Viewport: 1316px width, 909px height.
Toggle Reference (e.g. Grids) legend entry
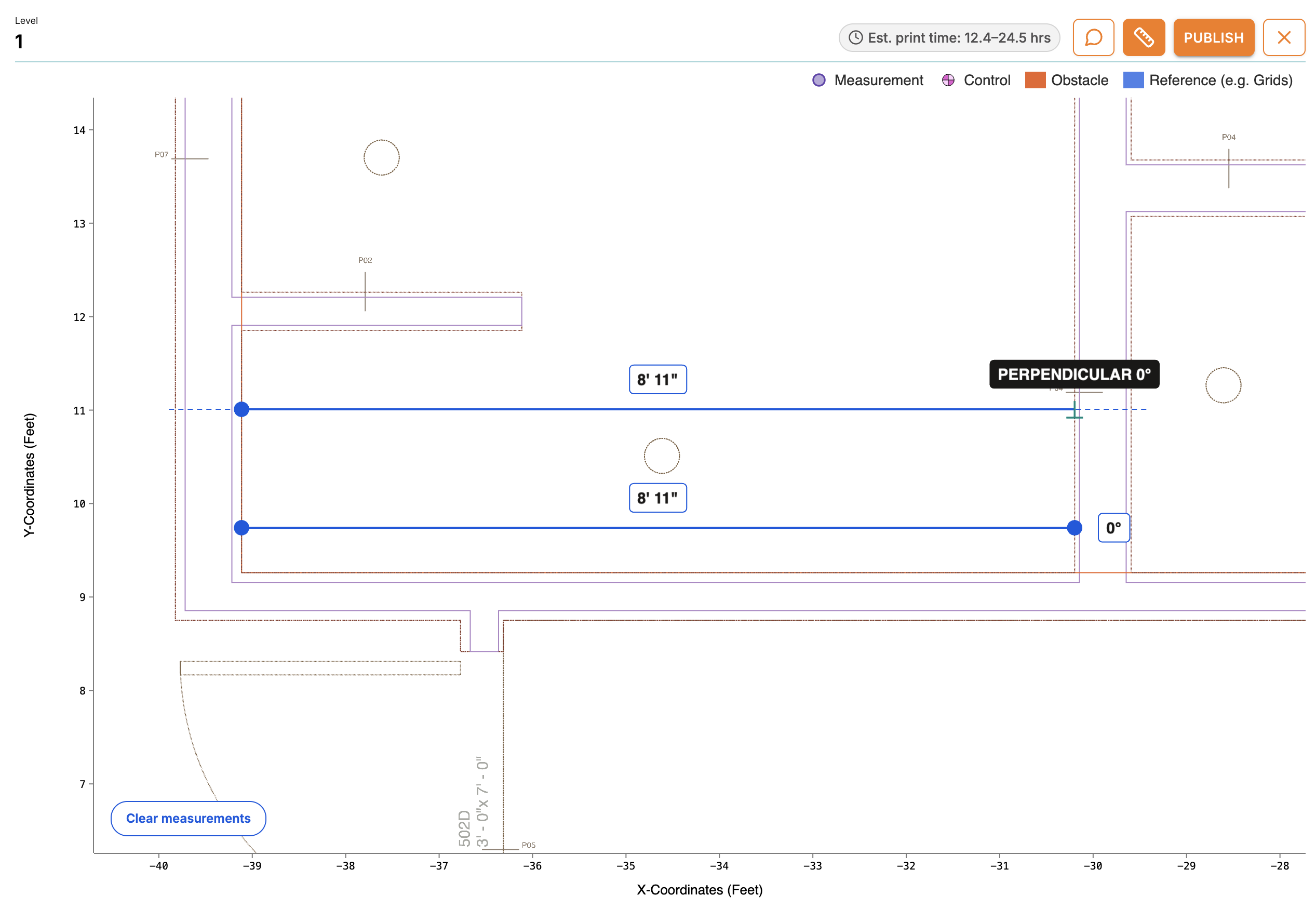[x=1207, y=81]
